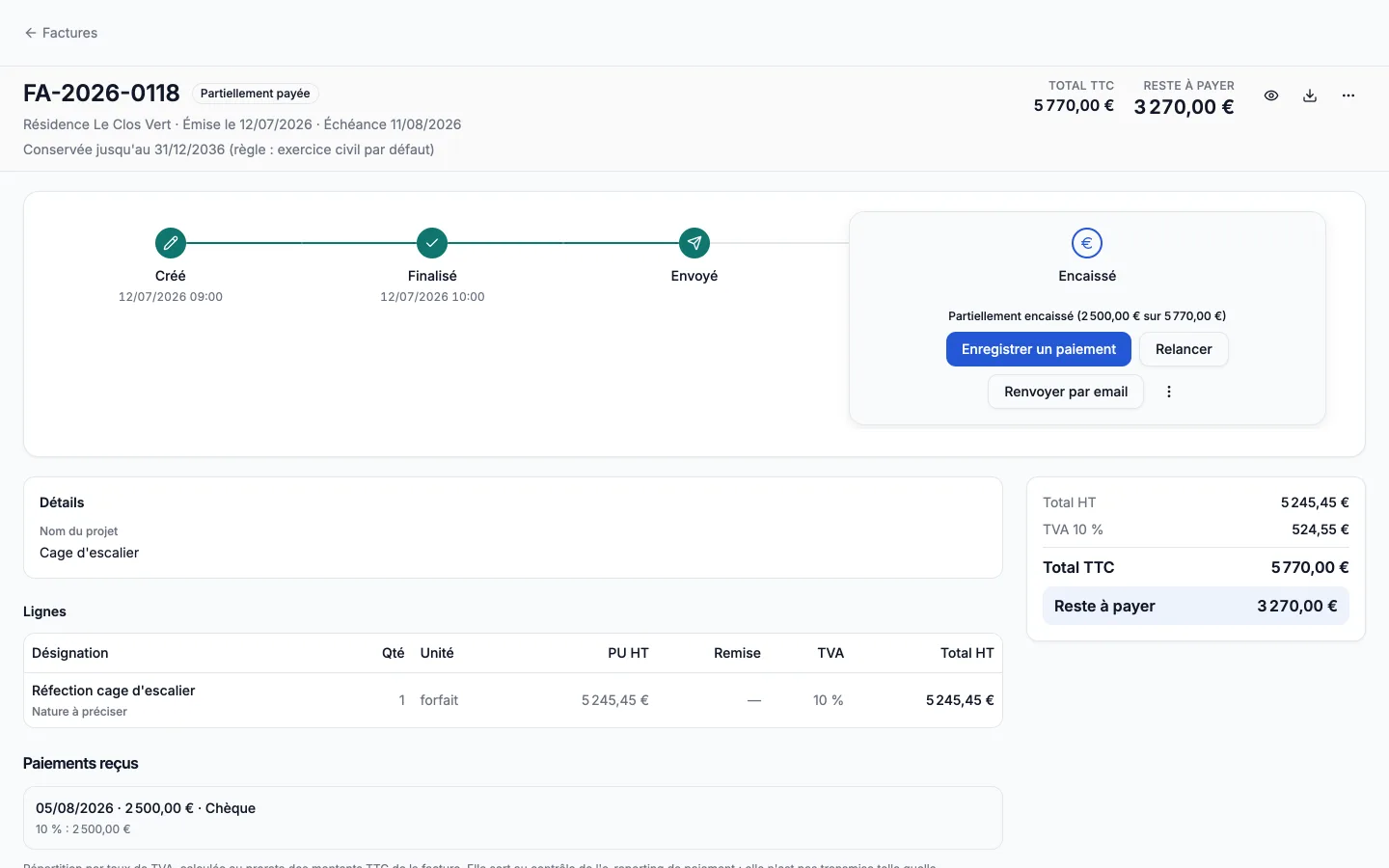
Task: Click Enregistrer un paiement button
Action: click(1039, 349)
